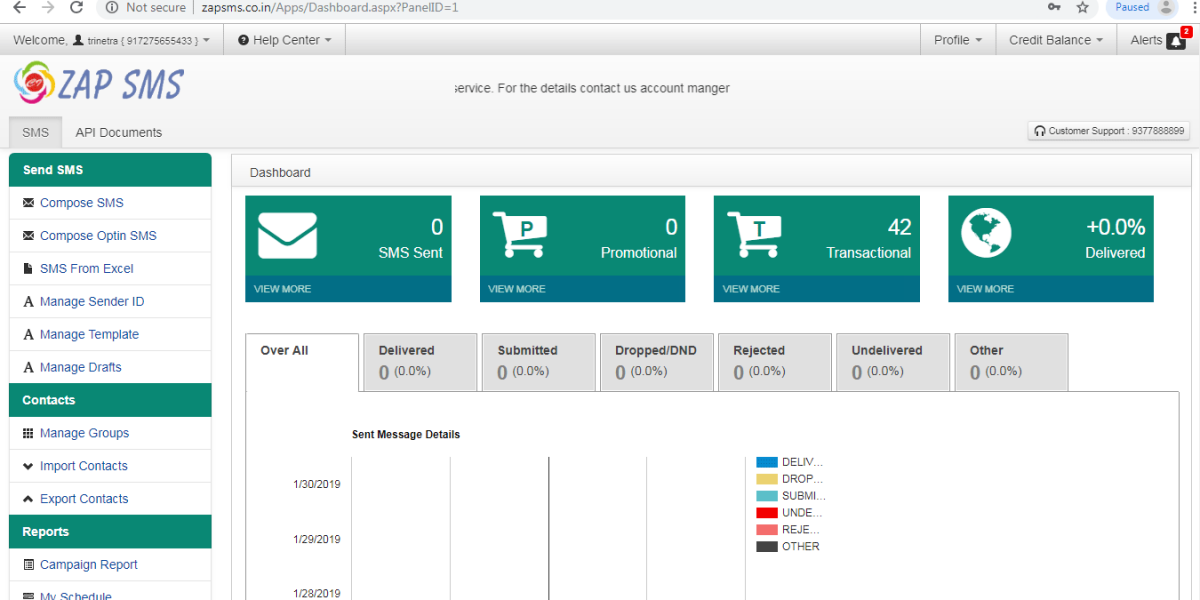Bookmark this page with the star icon
The width and height of the screenshot is (1200, 600).
[x=1082, y=7]
